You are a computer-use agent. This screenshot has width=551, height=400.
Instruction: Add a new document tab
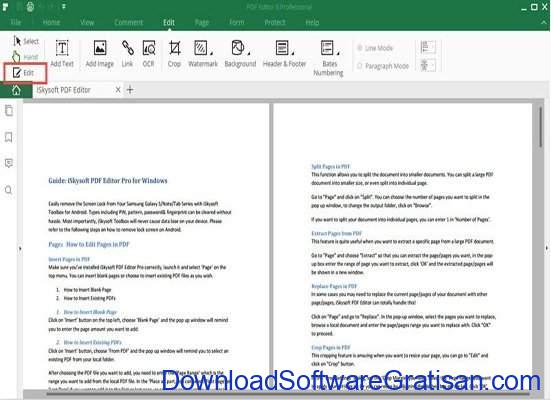[x=130, y=90]
